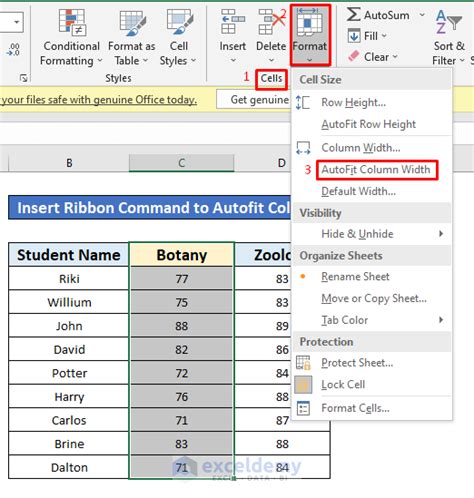Open the Tab Color submenu arrow

[441, 320]
